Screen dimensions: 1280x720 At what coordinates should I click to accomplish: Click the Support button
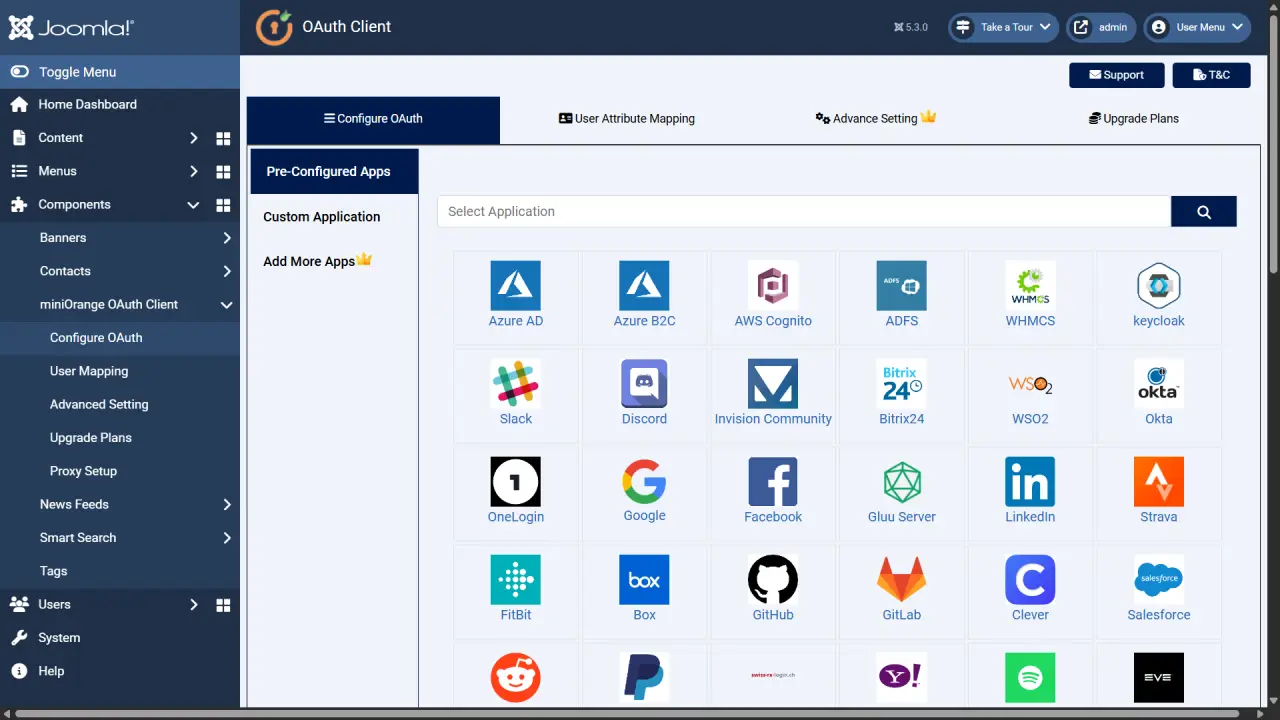(1117, 75)
